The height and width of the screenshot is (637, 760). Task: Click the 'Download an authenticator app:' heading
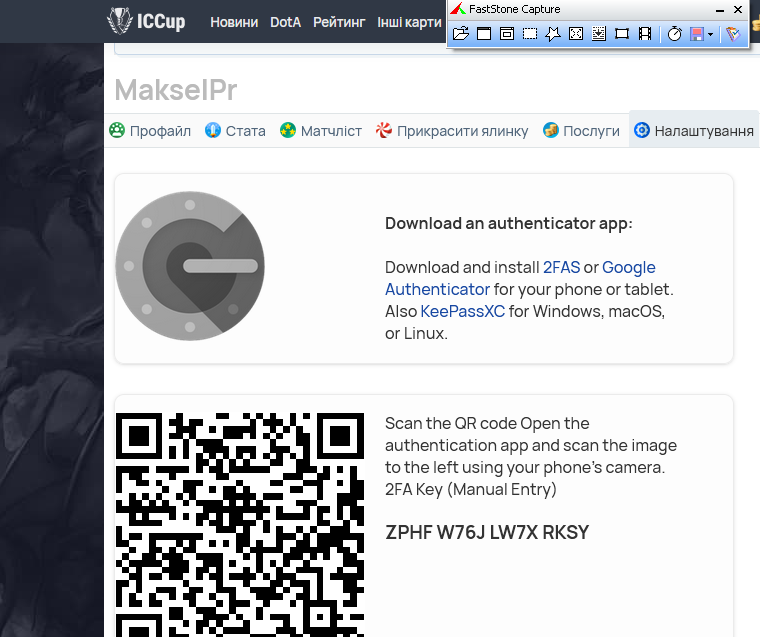pyautogui.click(x=509, y=223)
